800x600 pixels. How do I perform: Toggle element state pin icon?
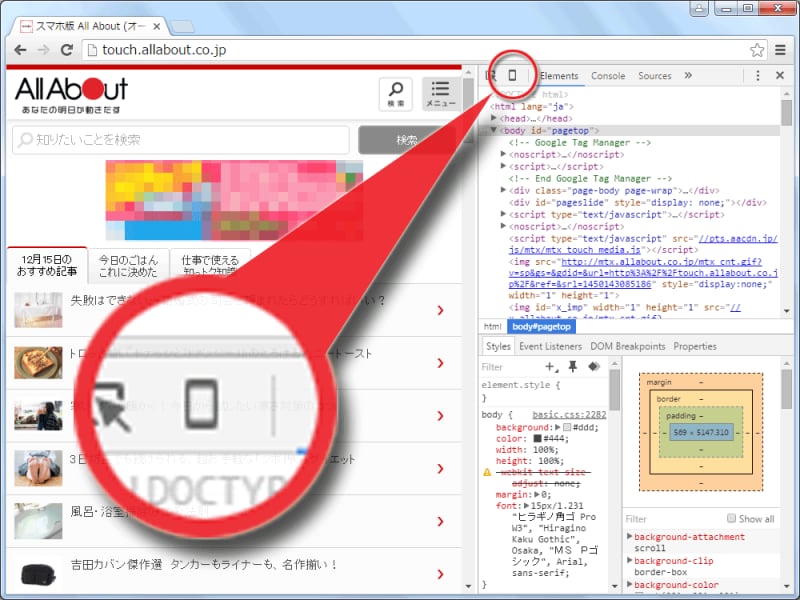point(572,367)
